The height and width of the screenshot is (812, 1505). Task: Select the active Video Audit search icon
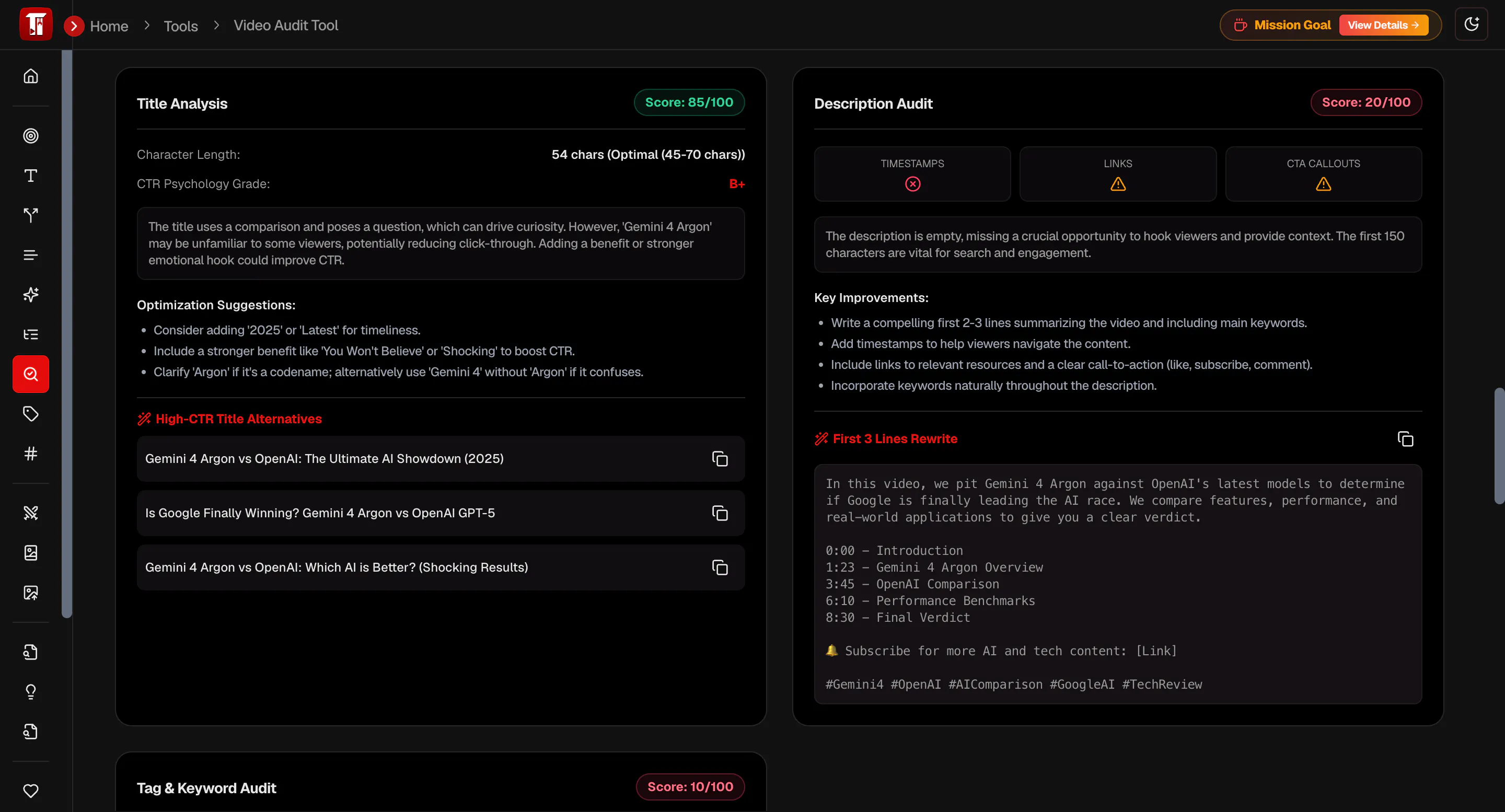coord(30,374)
